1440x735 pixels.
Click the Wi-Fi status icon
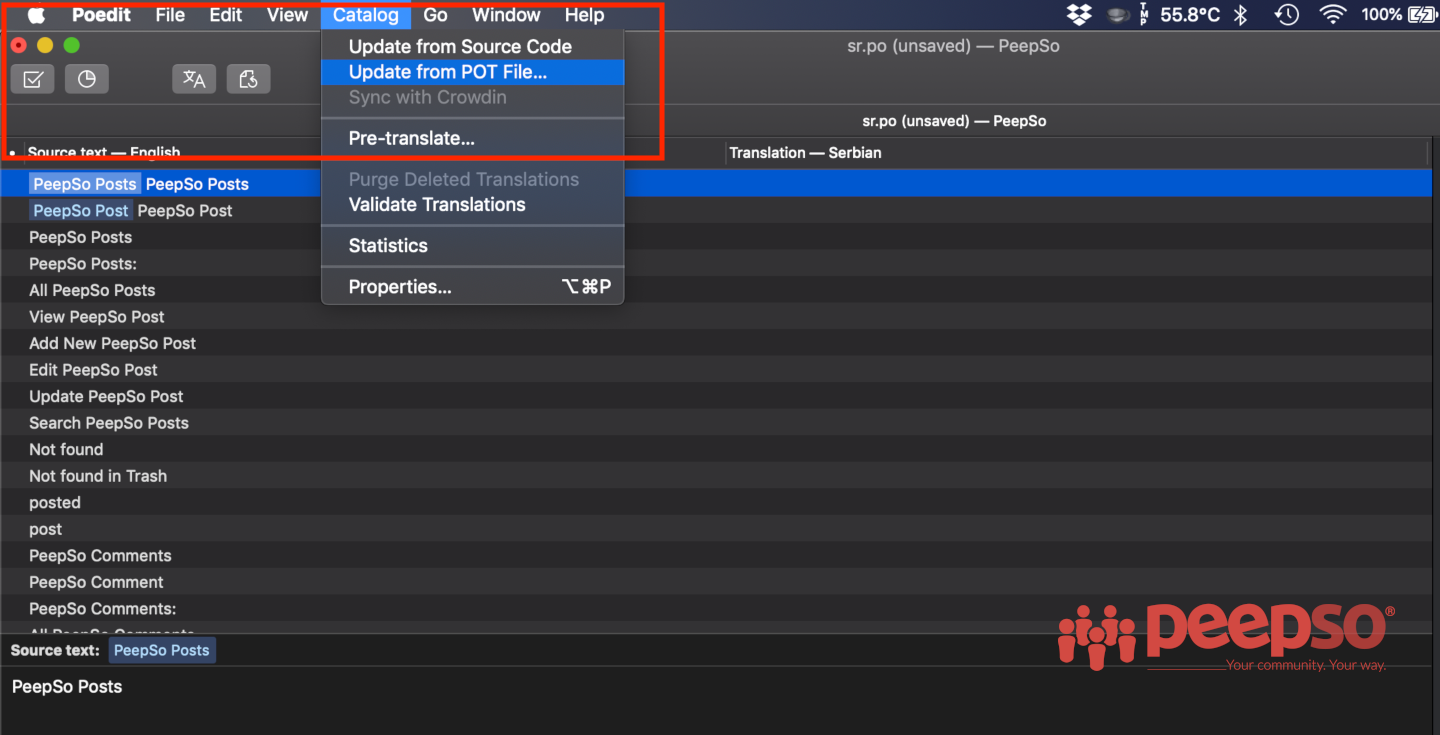pos(1333,15)
